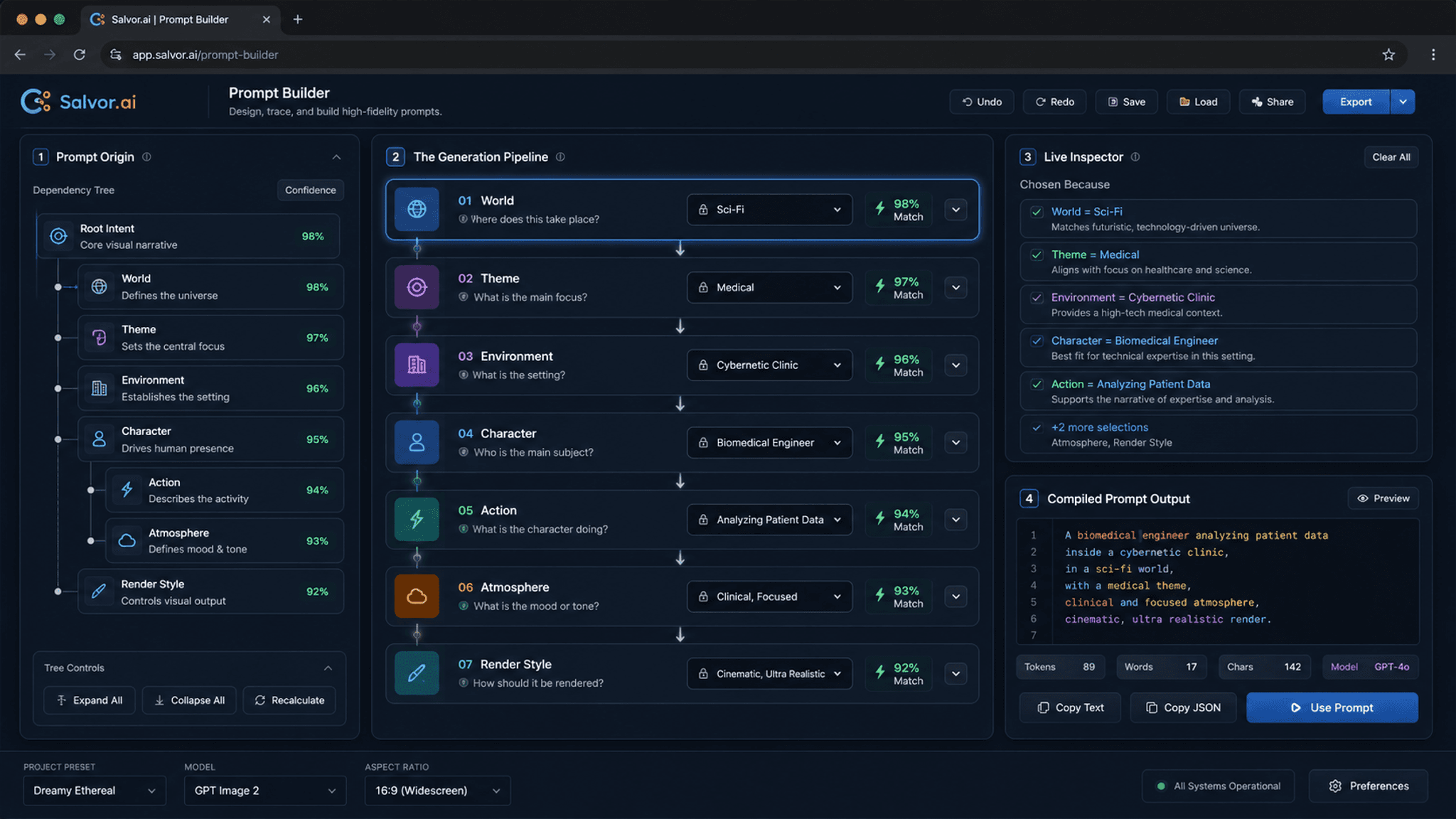This screenshot has width=1456, height=819.
Task: Toggle the +2 more selections checkbox
Action: pos(1037,427)
